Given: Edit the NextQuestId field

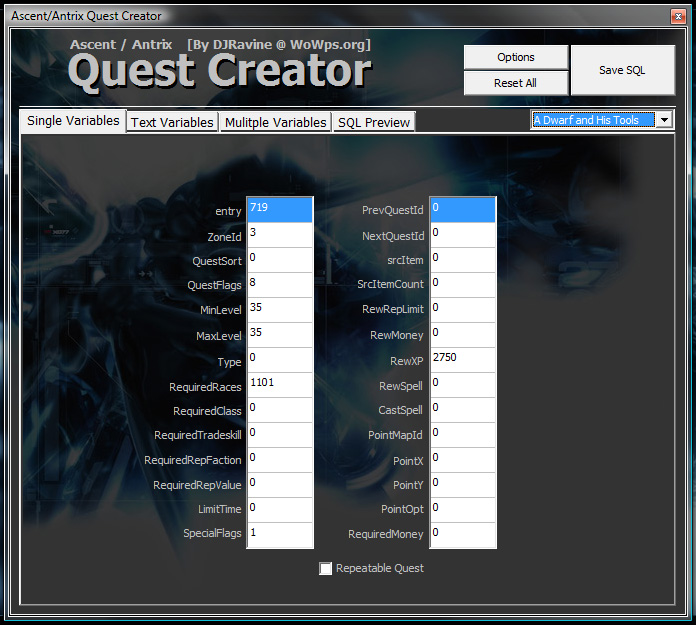Looking at the screenshot, I should 463,235.
